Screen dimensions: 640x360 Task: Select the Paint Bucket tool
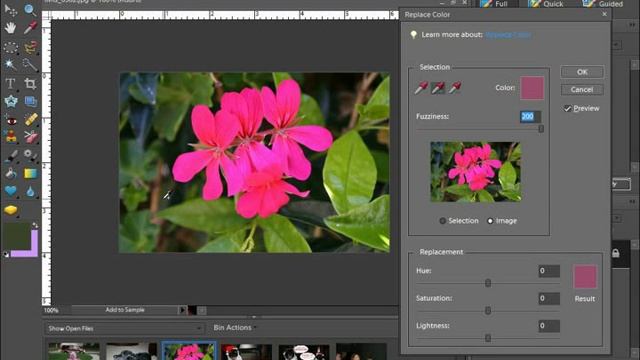pyautogui.click(x=11, y=173)
